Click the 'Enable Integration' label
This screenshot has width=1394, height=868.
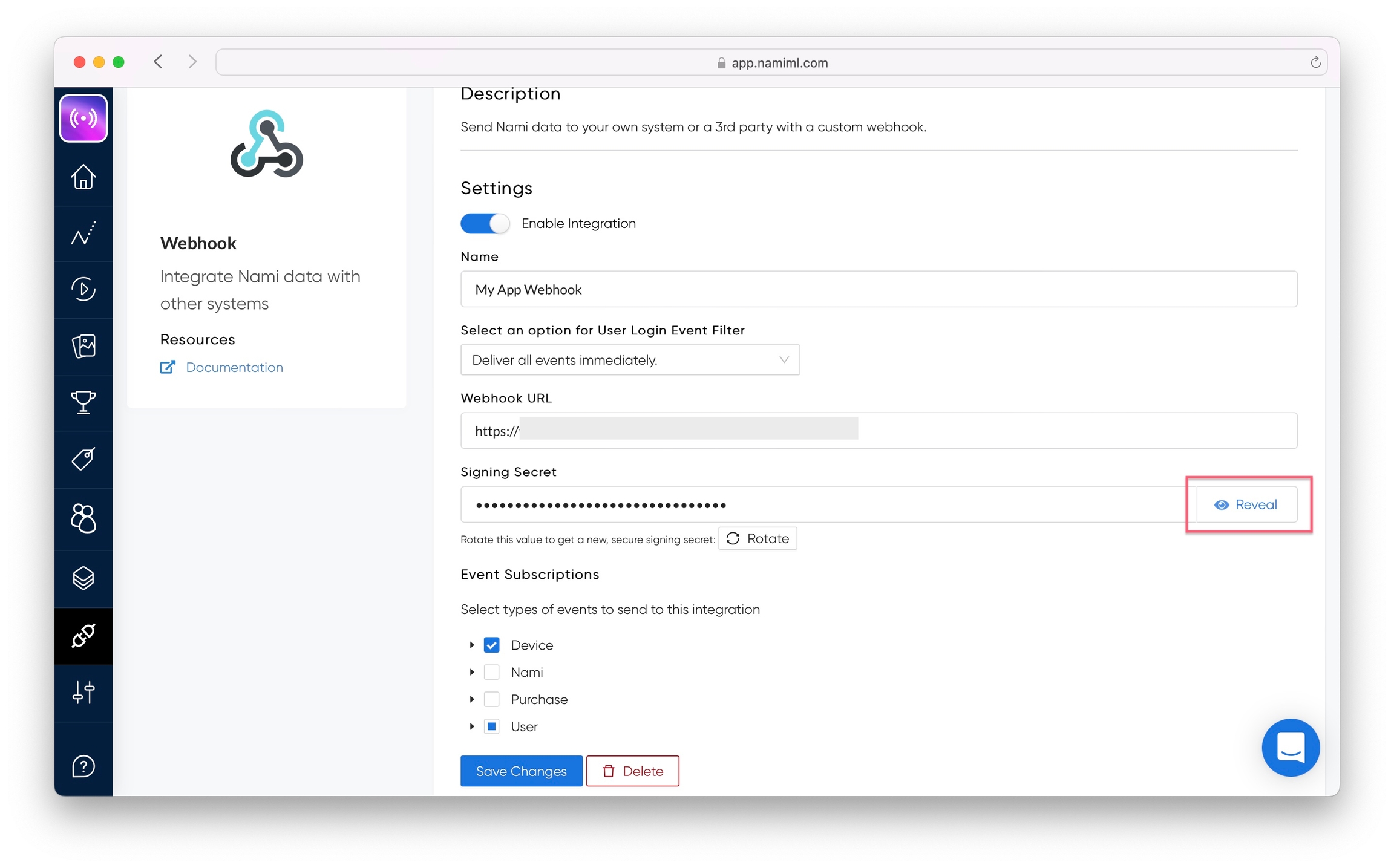tap(578, 224)
